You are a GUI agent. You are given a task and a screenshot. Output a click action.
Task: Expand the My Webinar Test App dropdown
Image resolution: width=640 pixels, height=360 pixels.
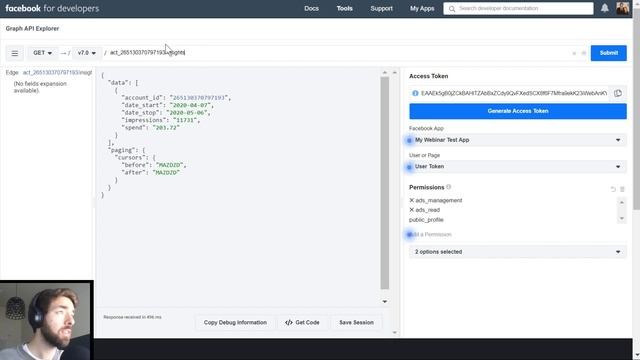click(x=518, y=140)
